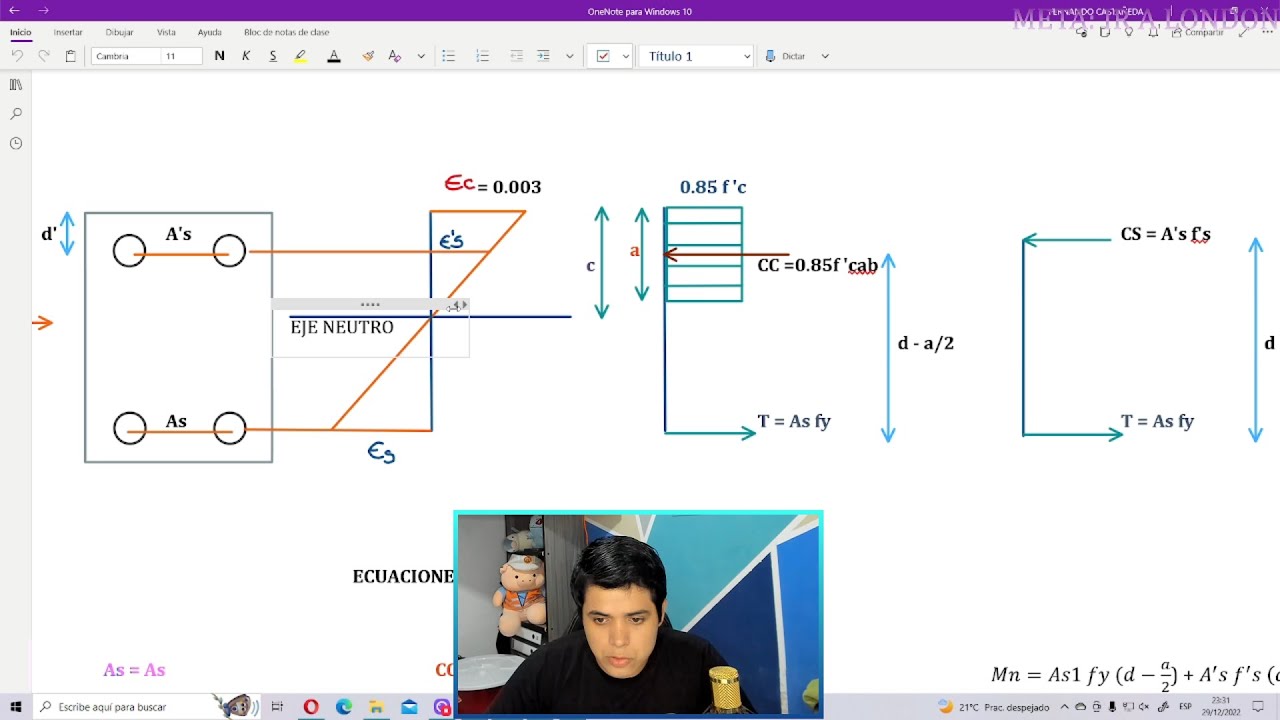The image size is (1280, 720).
Task: Select the 'CC =0.85f 'cab' text
Action: pyautogui.click(x=817, y=266)
